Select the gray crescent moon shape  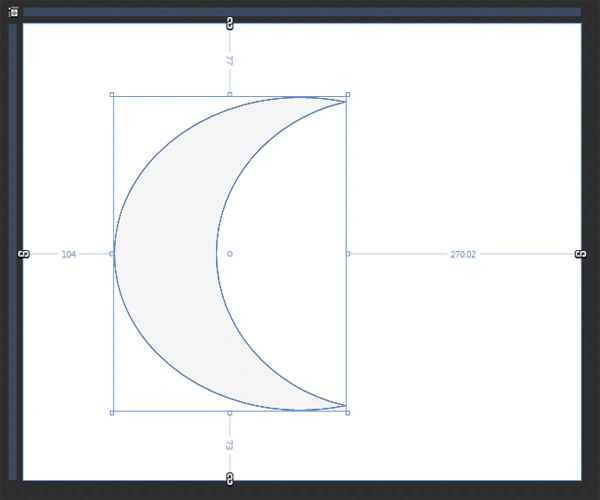coord(168,254)
